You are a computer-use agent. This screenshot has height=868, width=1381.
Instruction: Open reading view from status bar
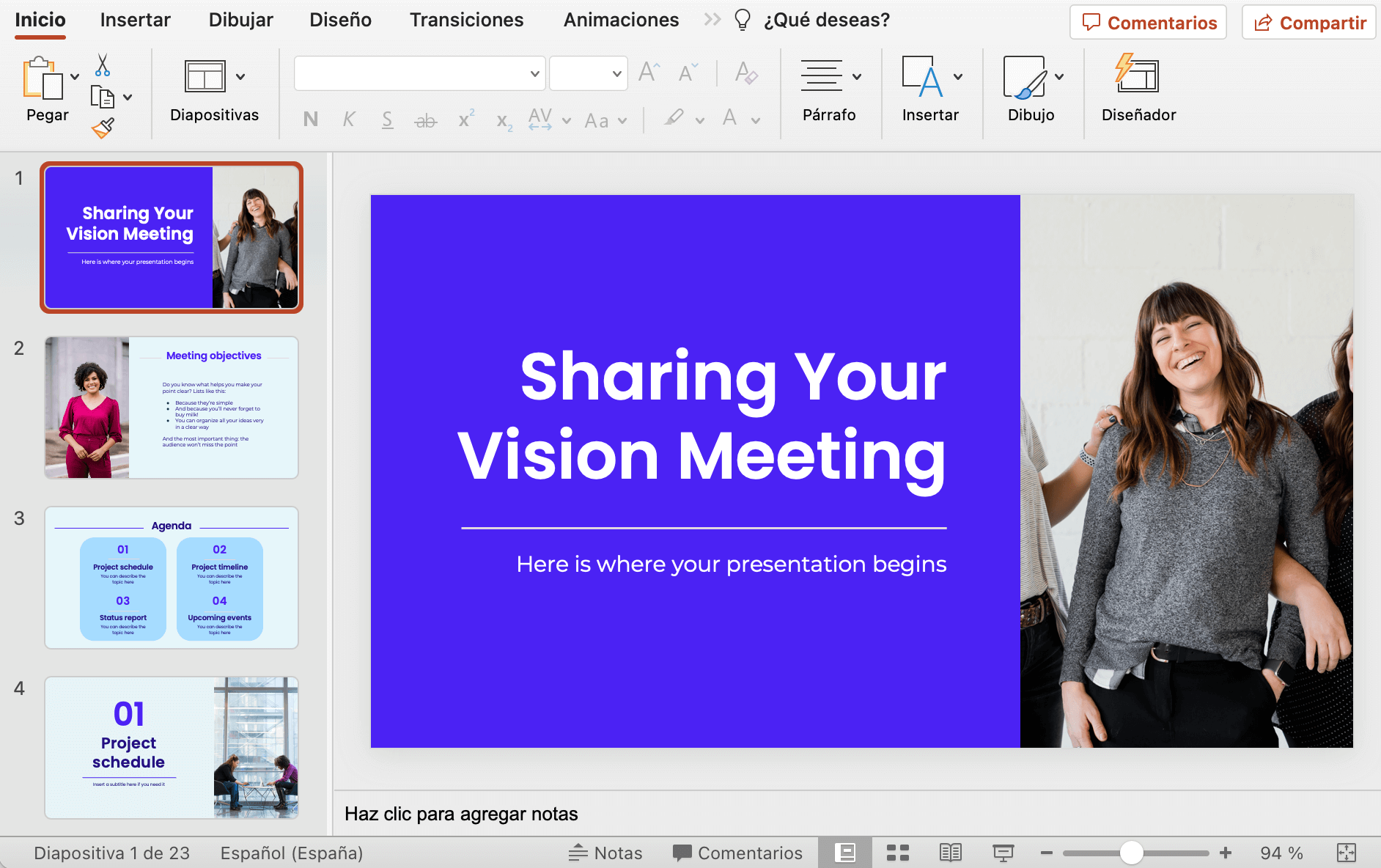click(950, 853)
